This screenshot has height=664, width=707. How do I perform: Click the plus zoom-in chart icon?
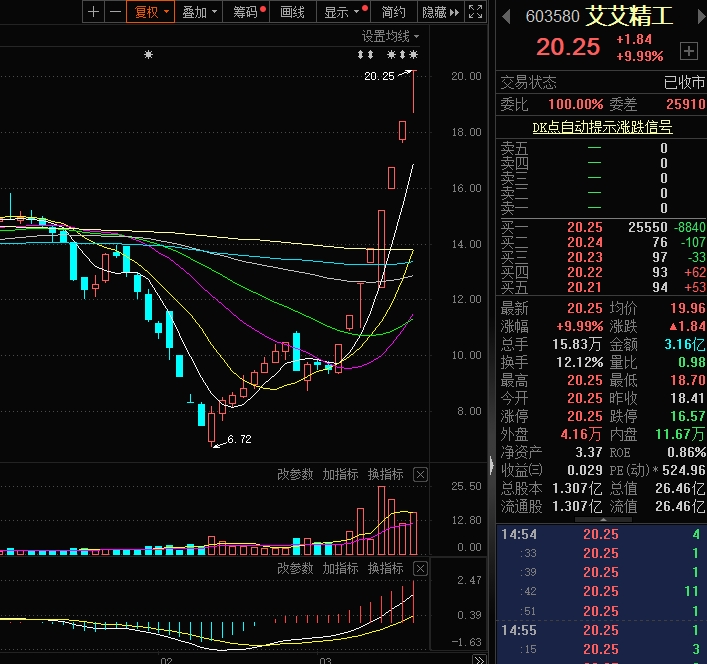pyautogui.click(x=93, y=12)
